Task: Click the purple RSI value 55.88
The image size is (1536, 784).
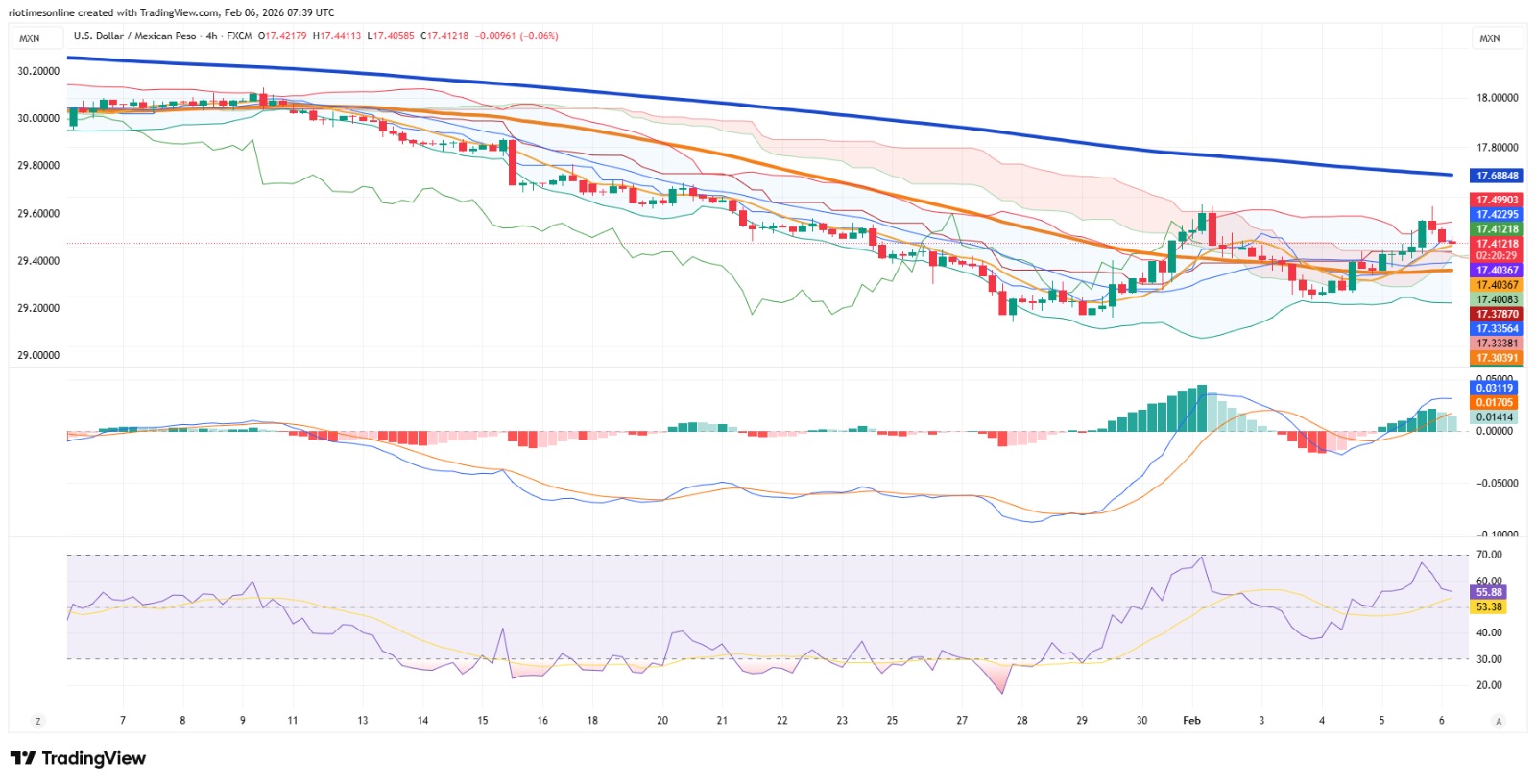Action: pos(1489,592)
